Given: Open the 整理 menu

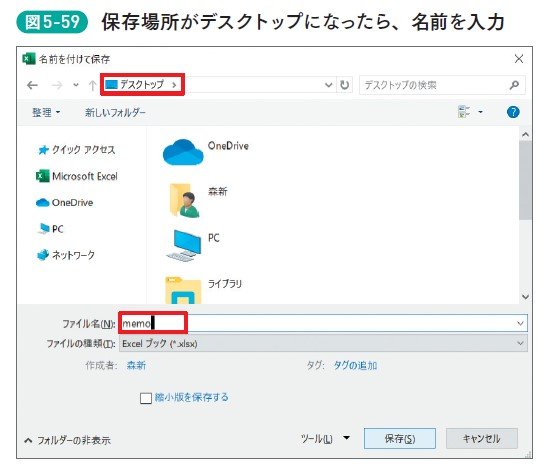Looking at the screenshot, I should pos(46,112).
